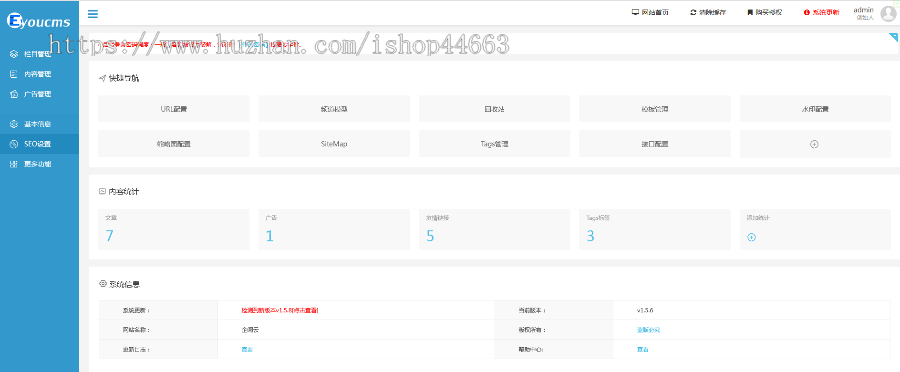This screenshot has height=372, width=900.
Task: Open 内容管理 (content management) in sidebar
Action: 39,74
